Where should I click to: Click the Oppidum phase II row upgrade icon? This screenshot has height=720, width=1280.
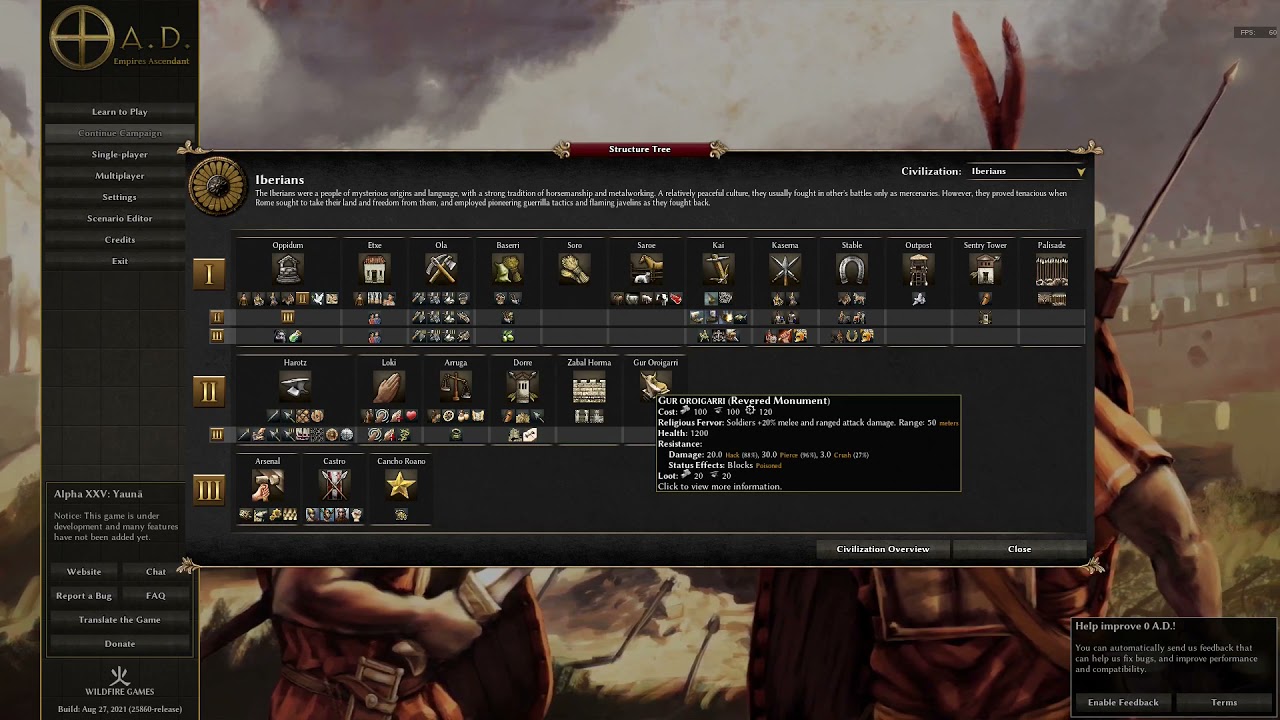[x=288, y=318]
